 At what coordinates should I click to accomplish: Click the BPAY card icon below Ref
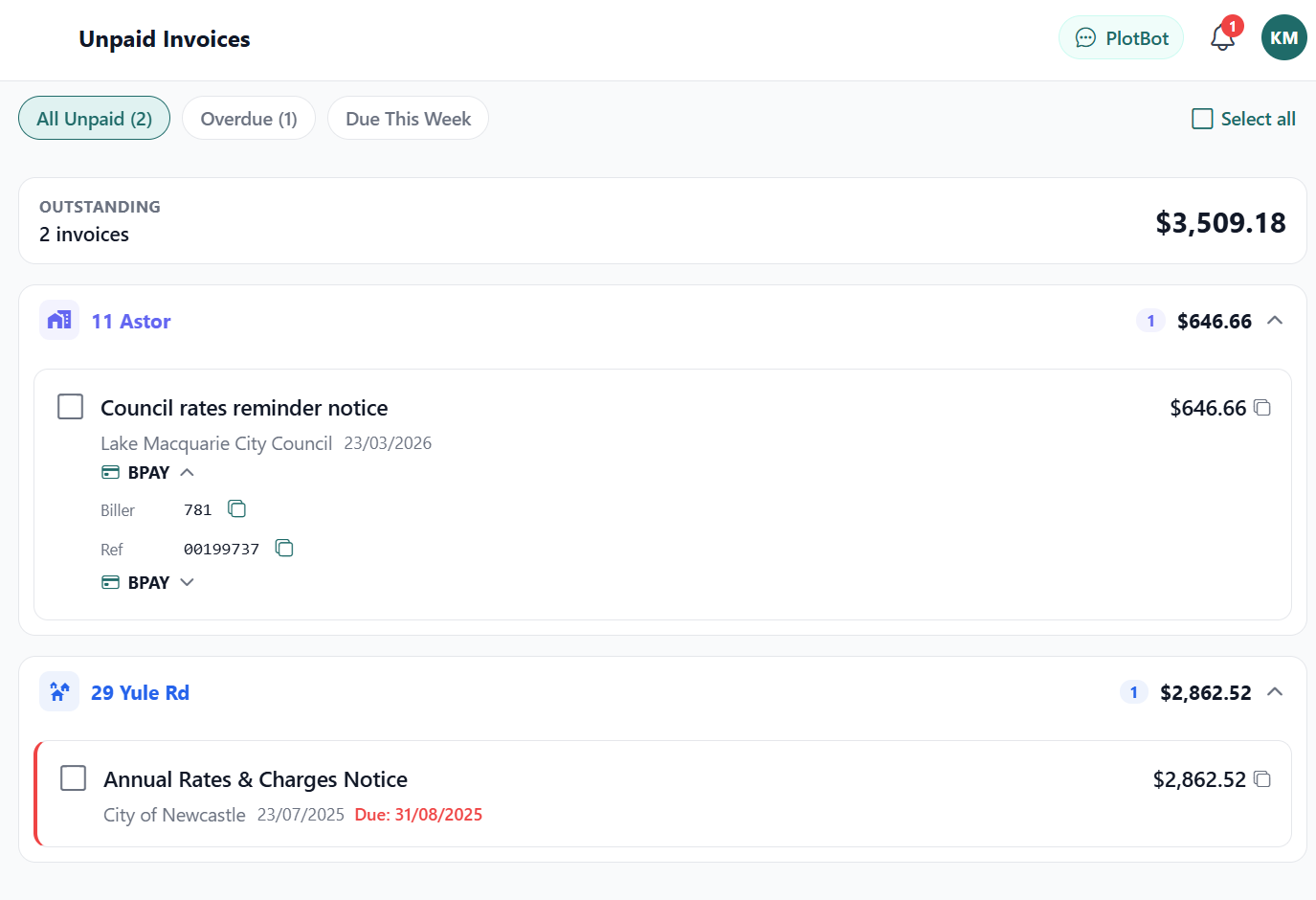111,582
